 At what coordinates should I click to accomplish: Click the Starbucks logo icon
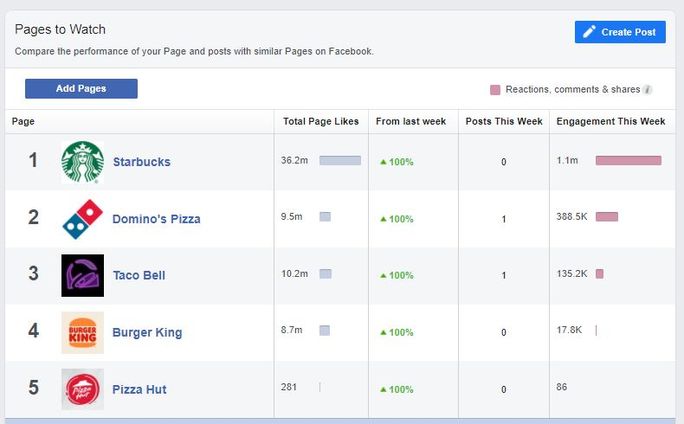coord(82,162)
